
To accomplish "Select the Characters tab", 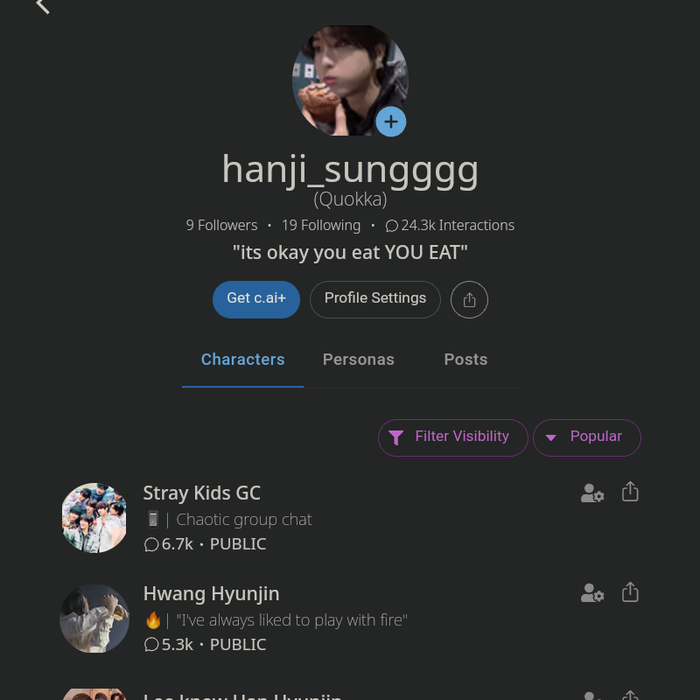I will (x=243, y=359).
